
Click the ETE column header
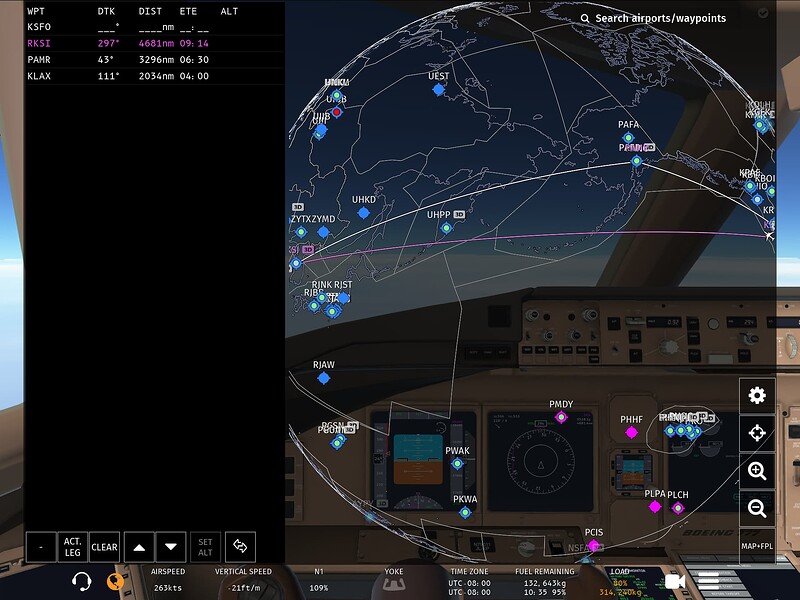tap(188, 11)
